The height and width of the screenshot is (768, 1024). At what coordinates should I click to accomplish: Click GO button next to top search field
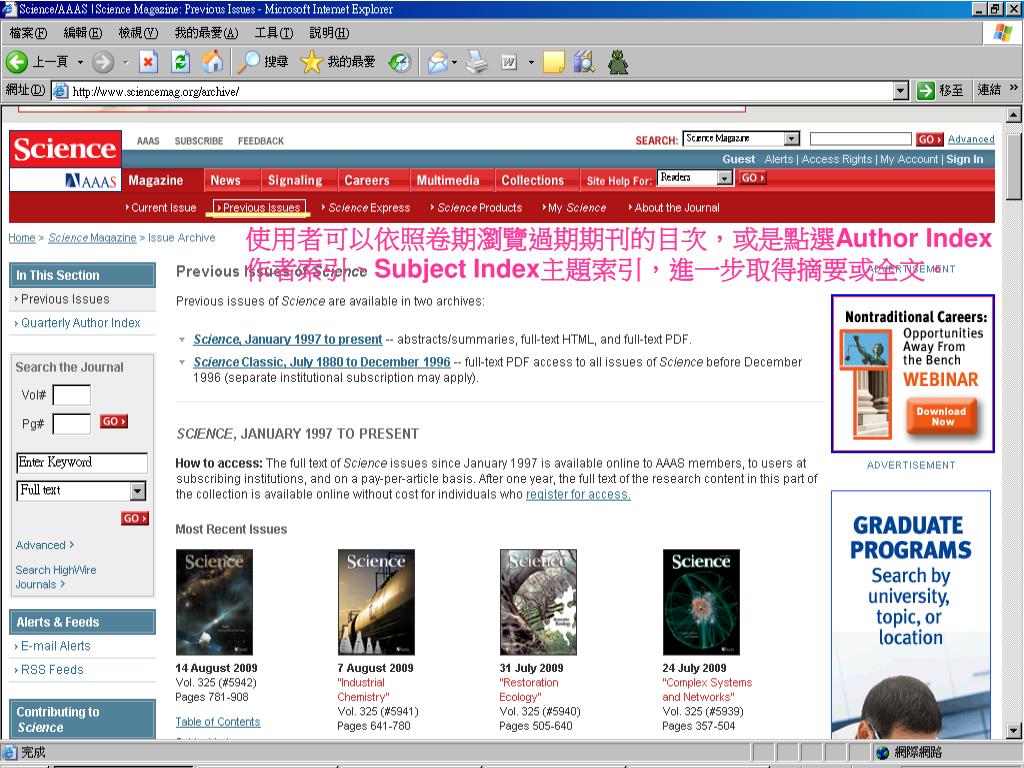pyautogui.click(x=929, y=139)
